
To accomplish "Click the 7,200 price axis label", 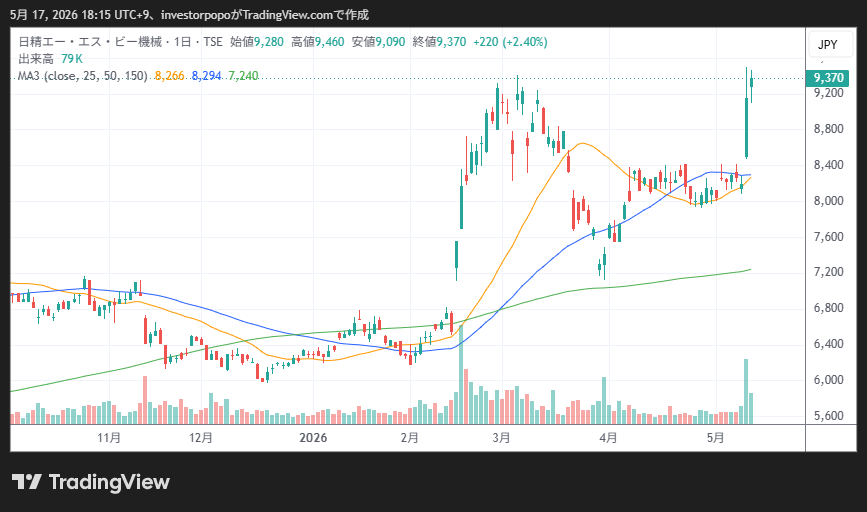I will click(828, 271).
